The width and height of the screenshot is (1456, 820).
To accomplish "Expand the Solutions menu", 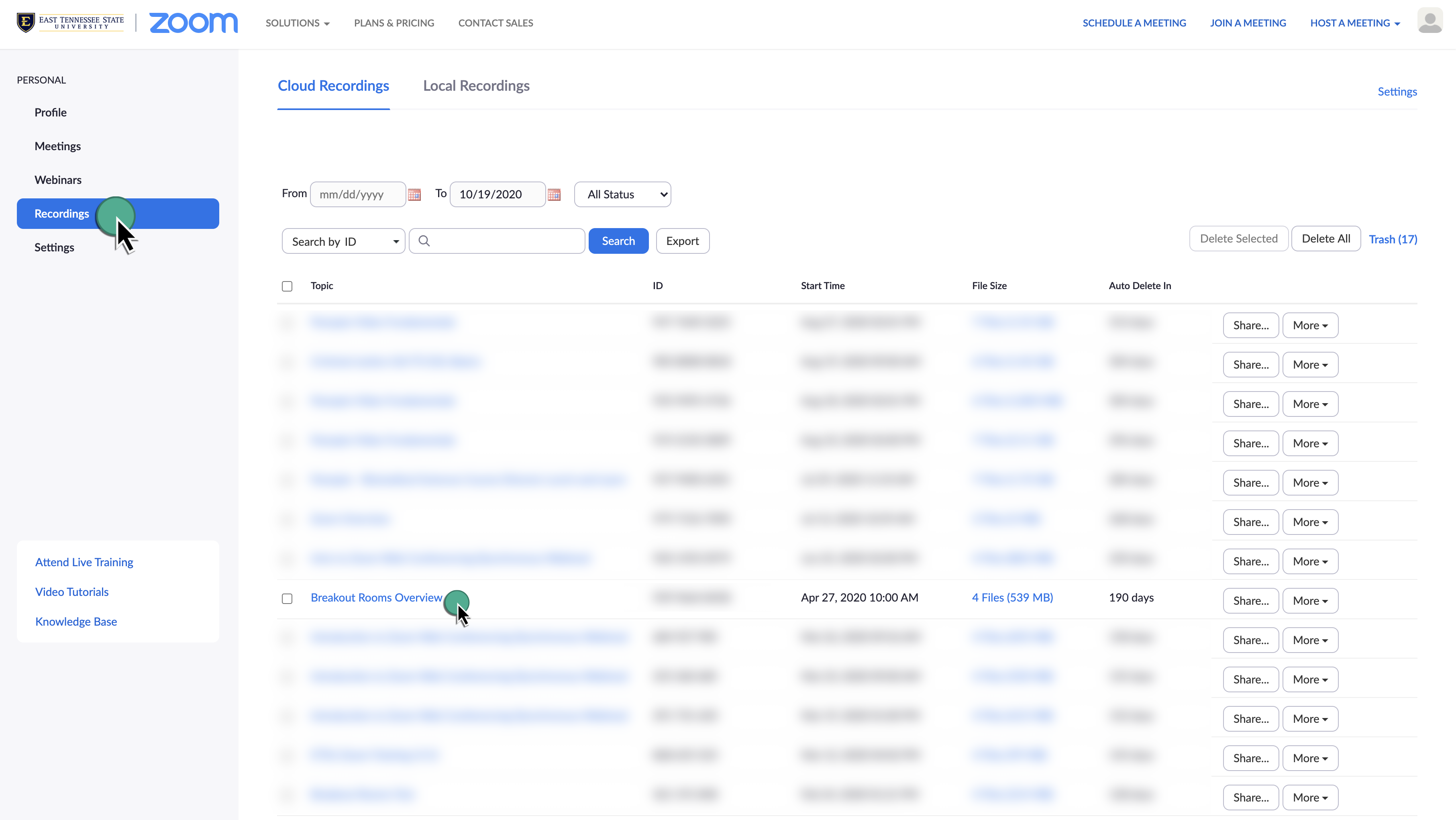I will pyautogui.click(x=297, y=23).
